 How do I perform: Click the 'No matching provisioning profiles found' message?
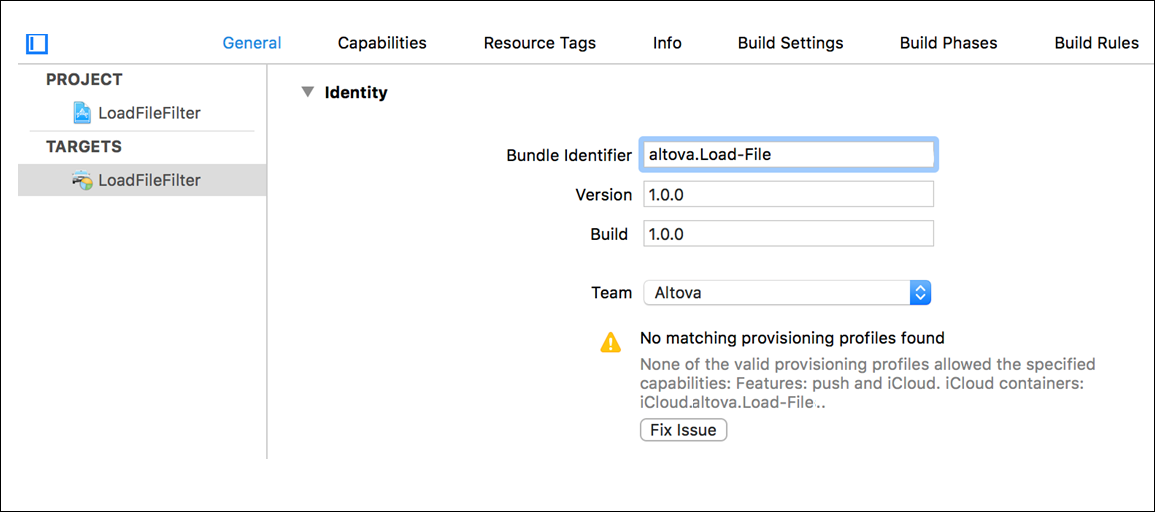792,338
